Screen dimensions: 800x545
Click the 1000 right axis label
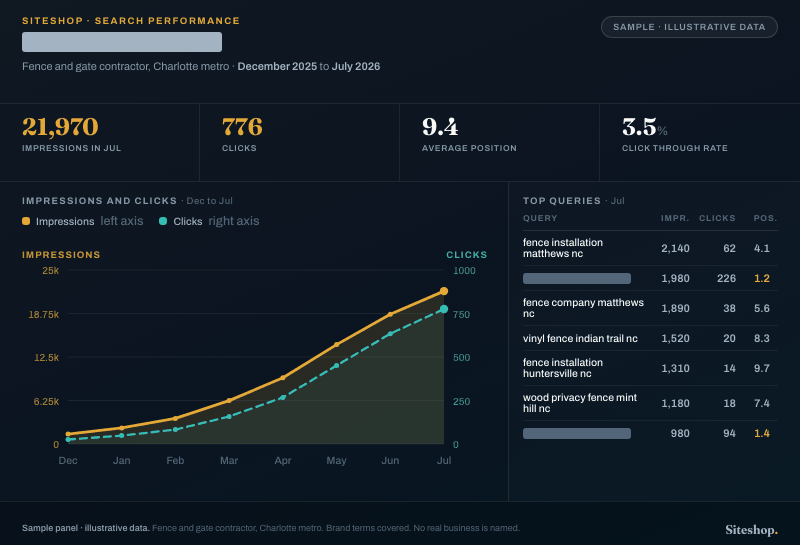(464, 270)
